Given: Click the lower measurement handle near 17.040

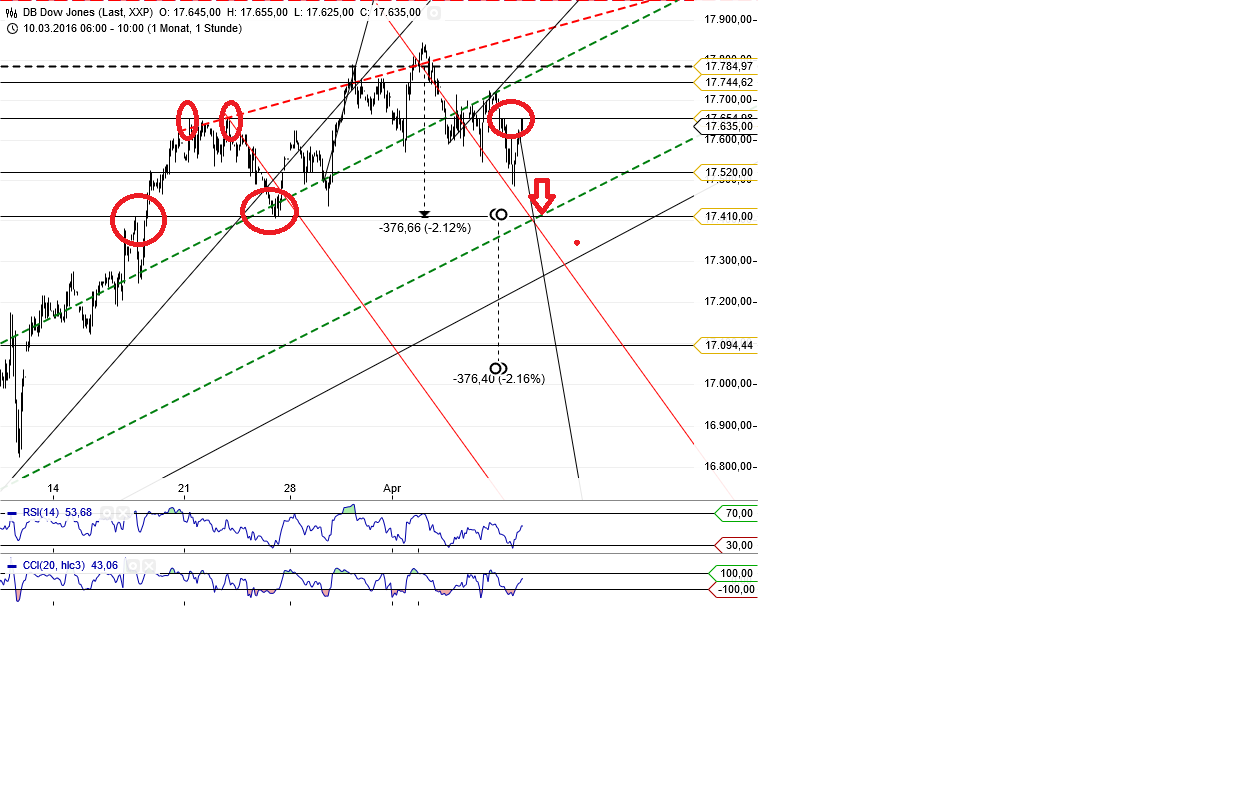Looking at the screenshot, I should pos(499,368).
